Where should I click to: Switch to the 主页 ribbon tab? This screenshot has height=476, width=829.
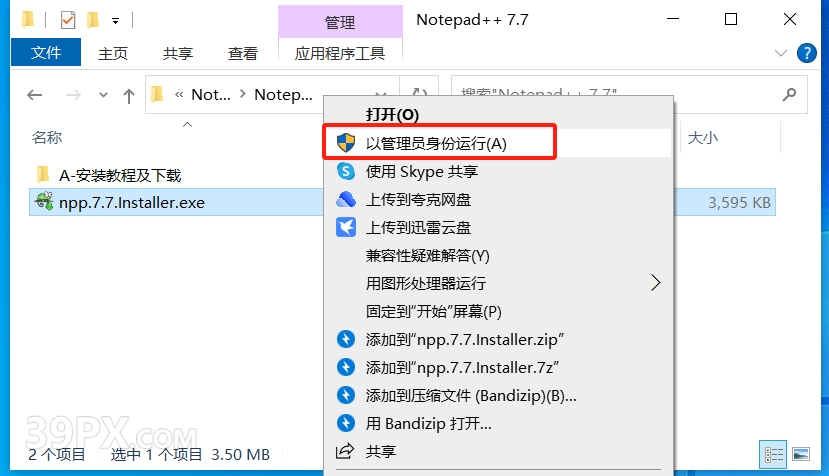click(x=113, y=53)
